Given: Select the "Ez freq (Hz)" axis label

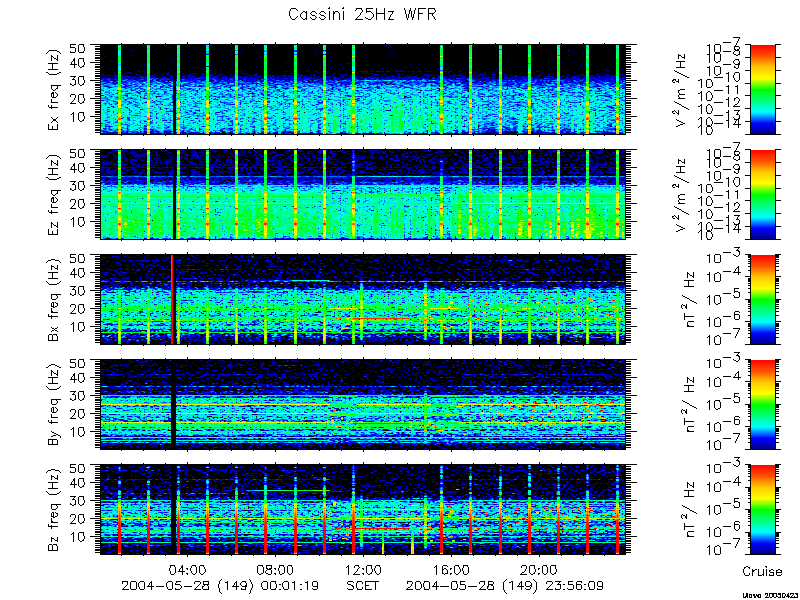Looking at the screenshot, I should pyautogui.click(x=54, y=194).
